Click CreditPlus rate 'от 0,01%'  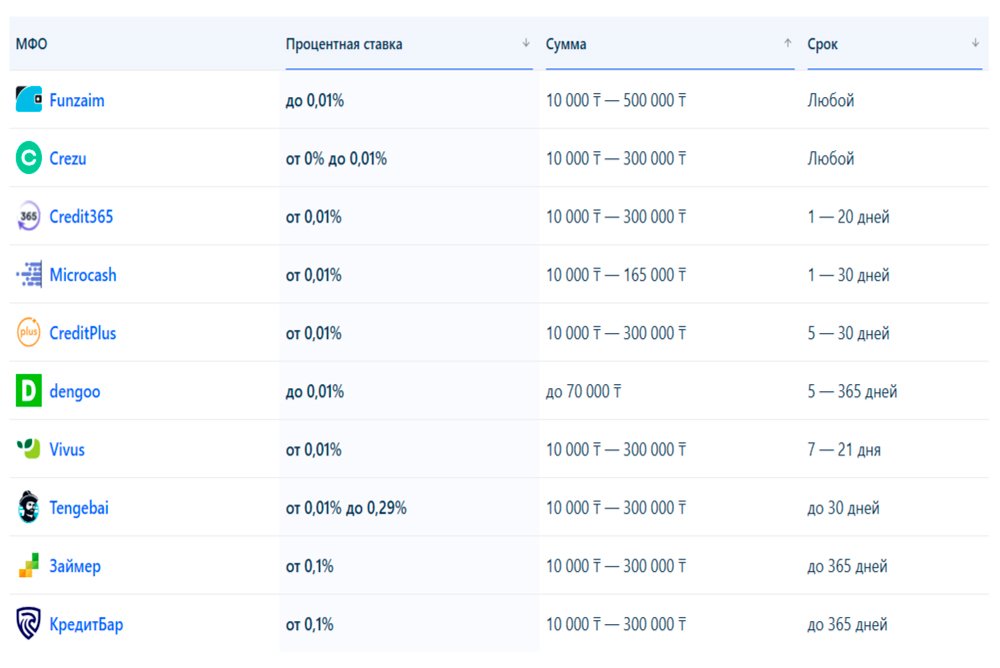click(313, 333)
